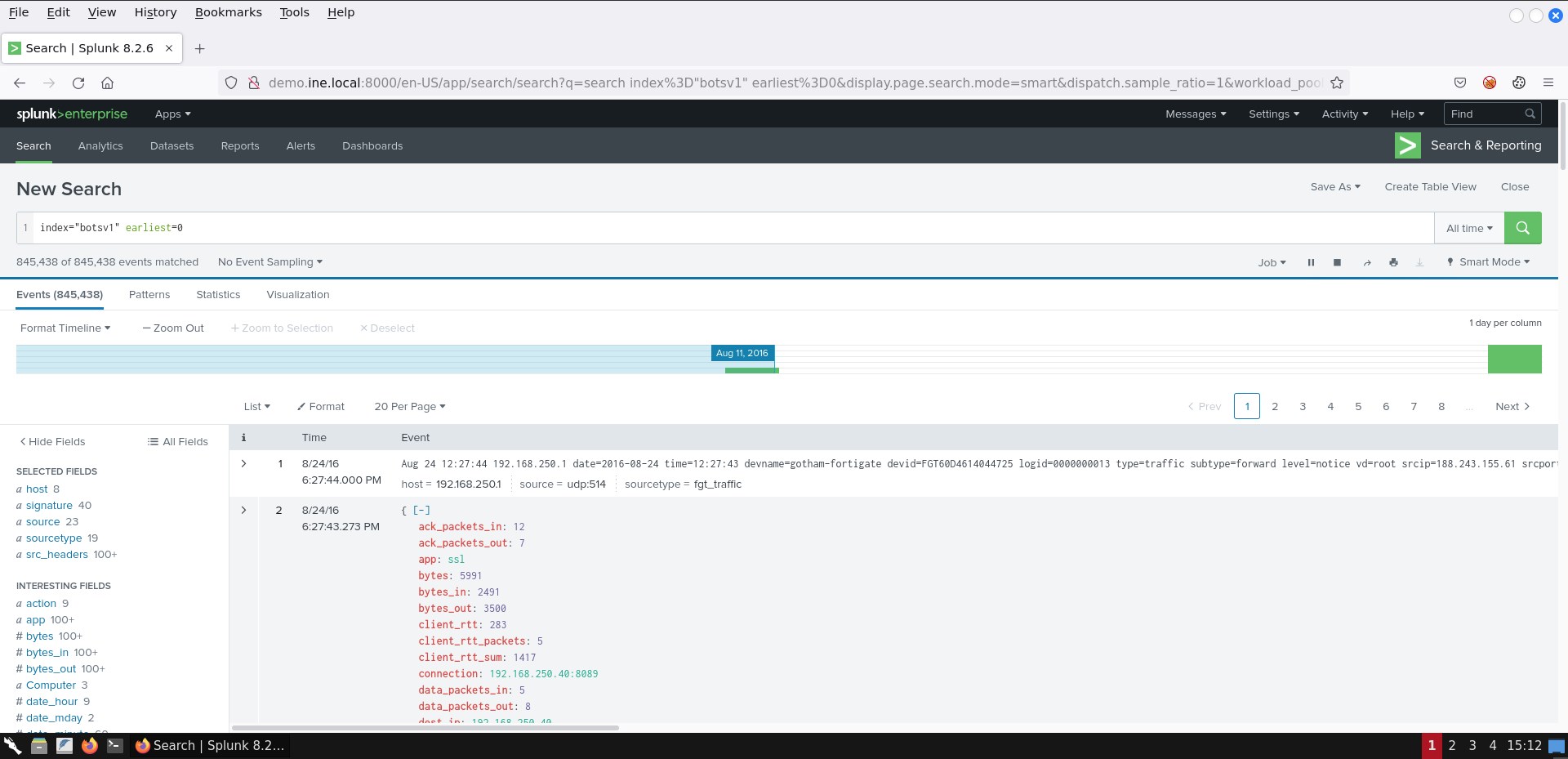Share the search job
Viewport: 1568px width, 759px height.
(x=1366, y=262)
